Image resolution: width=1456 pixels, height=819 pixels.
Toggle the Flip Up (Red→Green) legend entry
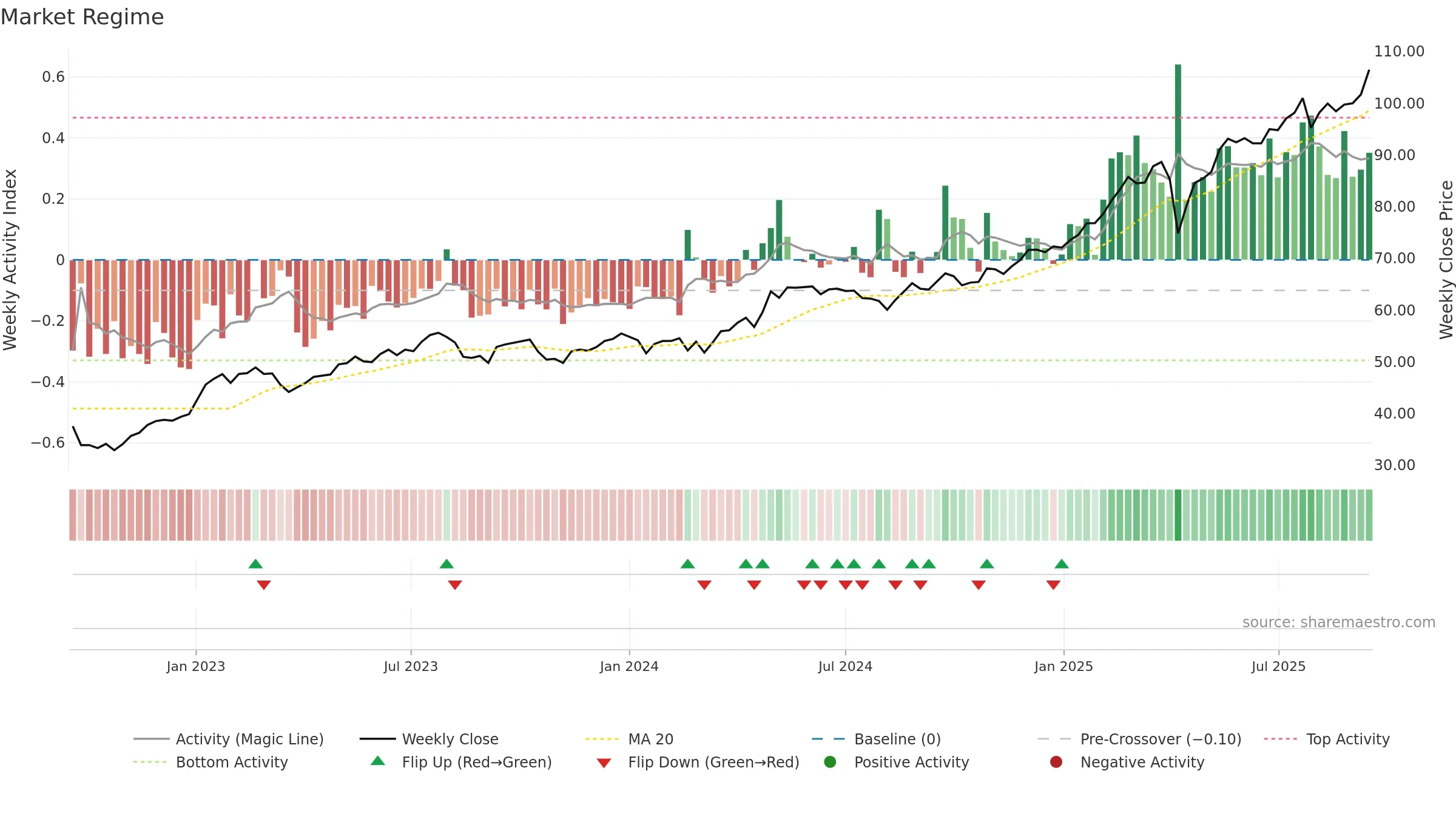point(462,762)
